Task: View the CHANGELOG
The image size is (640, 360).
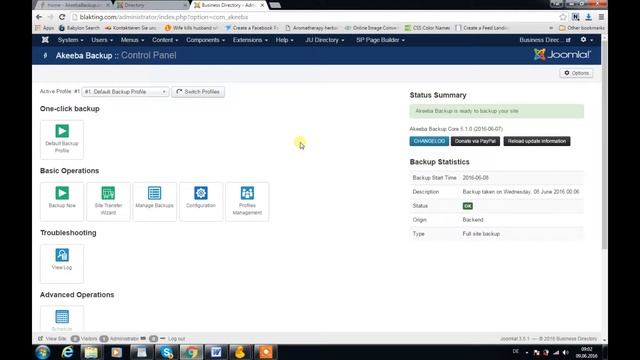Action: [x=429, y=141]
